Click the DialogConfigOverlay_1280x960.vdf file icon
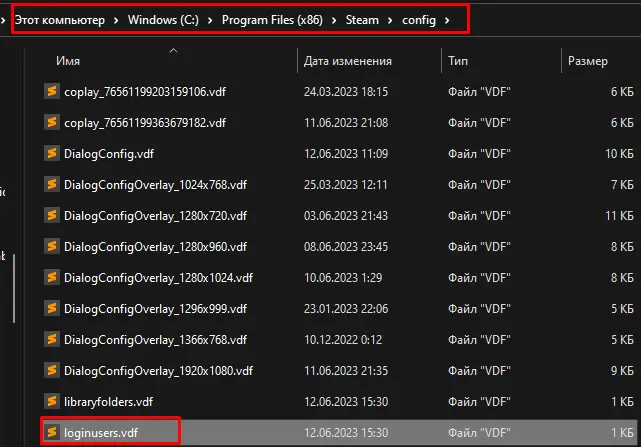This screenshot has height=447, width=641. (52, 247)
